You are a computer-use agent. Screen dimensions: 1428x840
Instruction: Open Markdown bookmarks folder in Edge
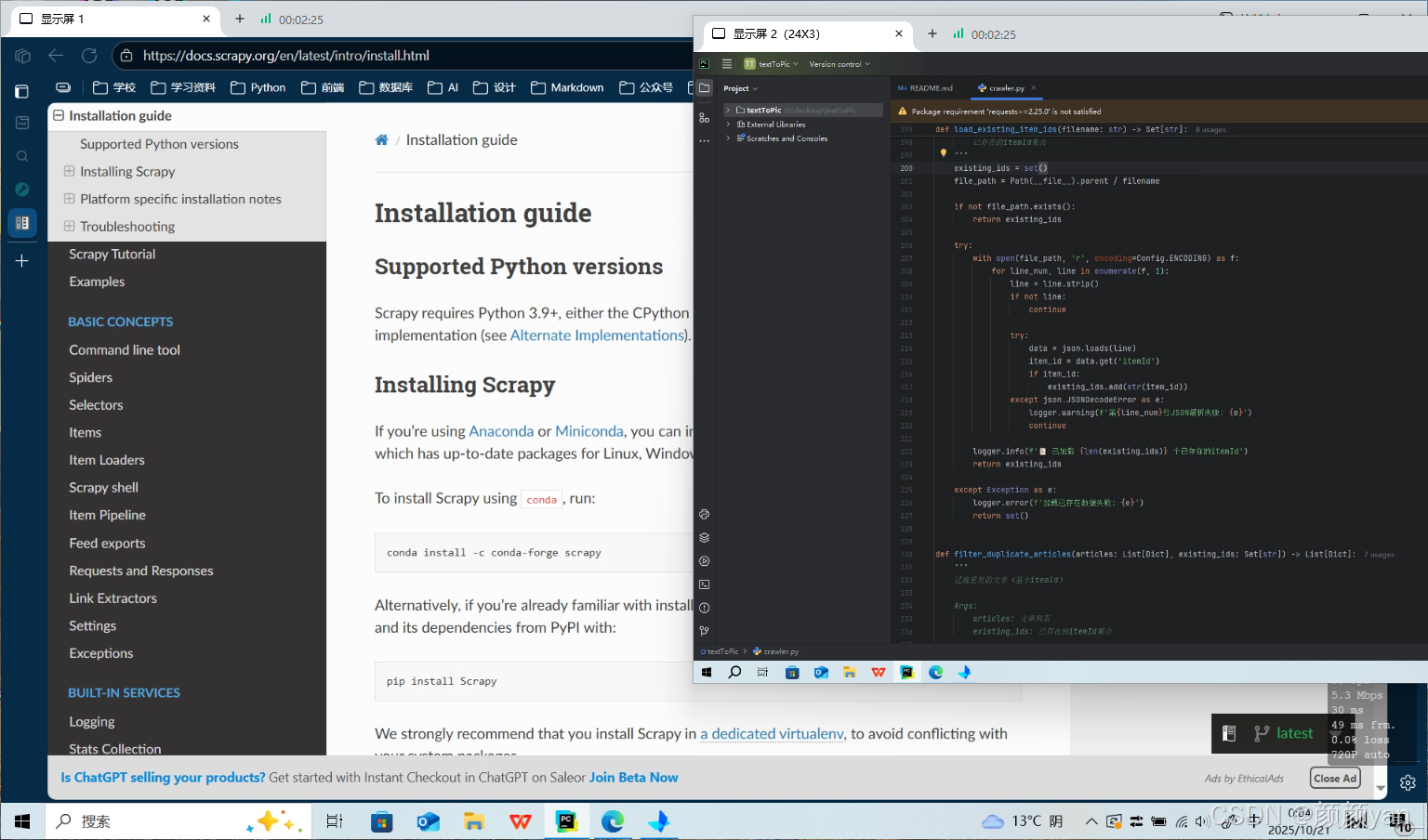(x=567, y=87)
